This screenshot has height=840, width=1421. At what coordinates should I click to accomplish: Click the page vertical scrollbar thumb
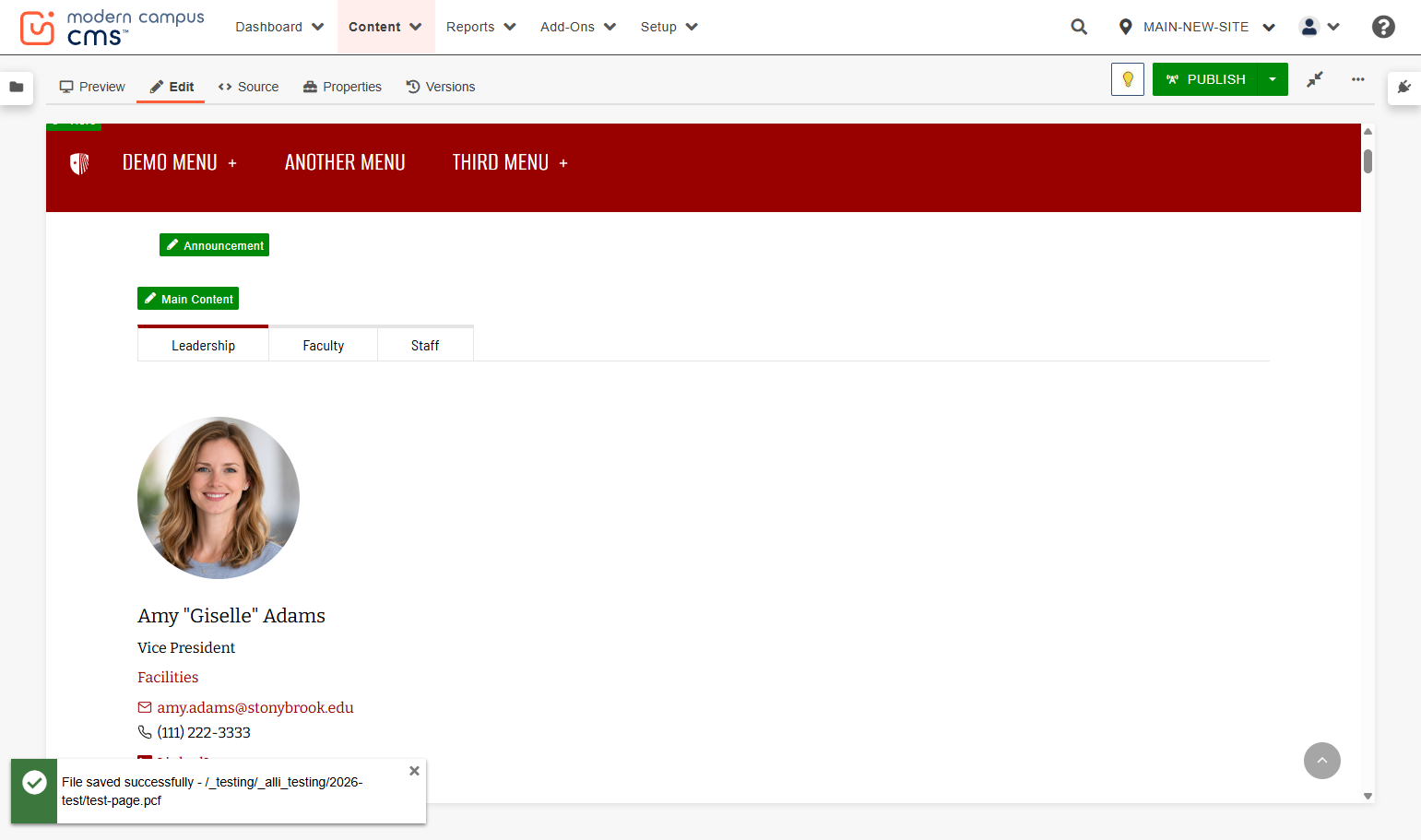[x=1368, y=161]
